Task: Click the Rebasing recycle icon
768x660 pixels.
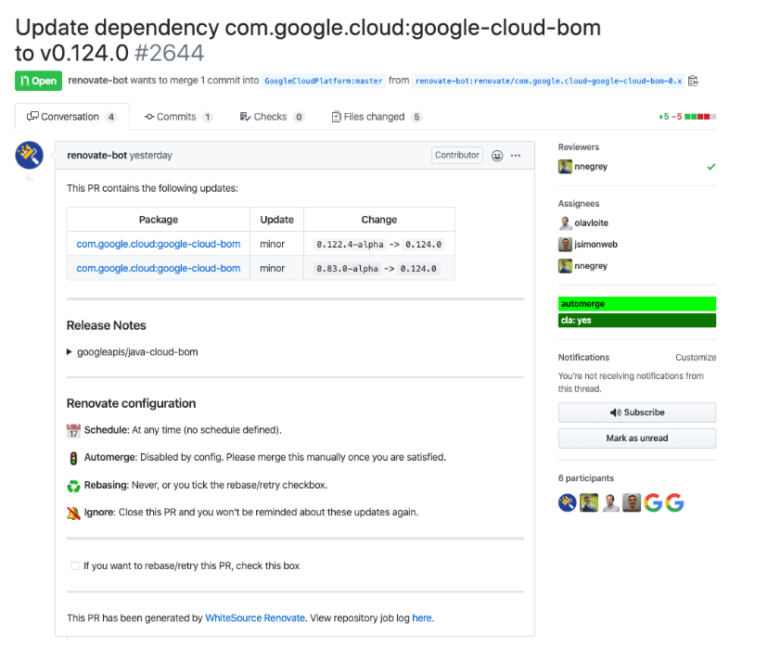Action: tap(73, 486)
